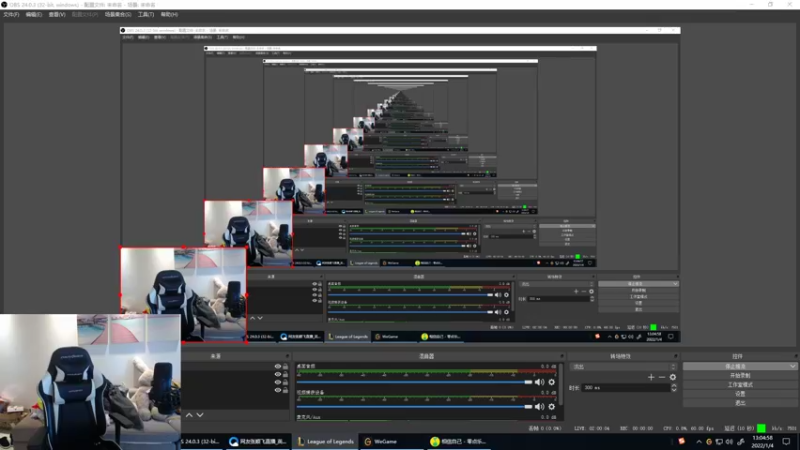
Task: Click the 开始录制 start recording button
Action: point(740,376)
